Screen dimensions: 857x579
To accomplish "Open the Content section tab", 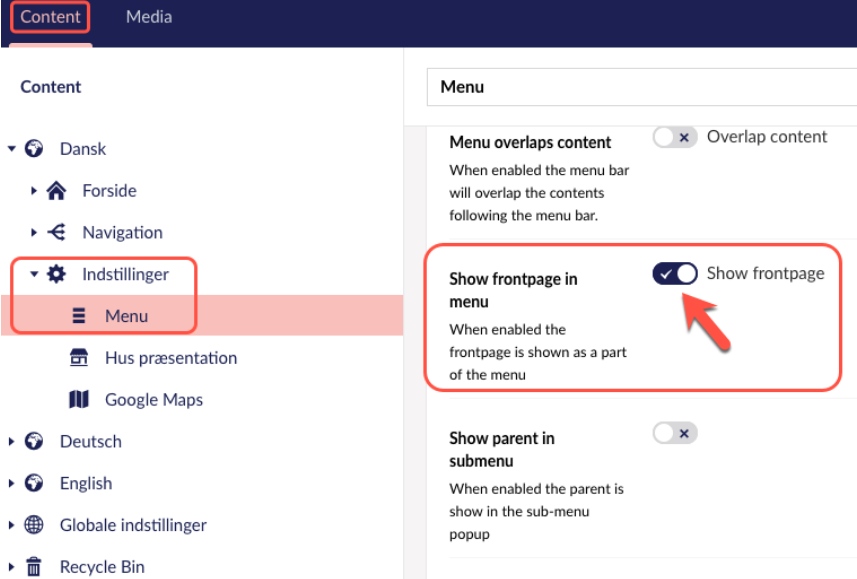I will pyautogui.click(x=50, y=16).
